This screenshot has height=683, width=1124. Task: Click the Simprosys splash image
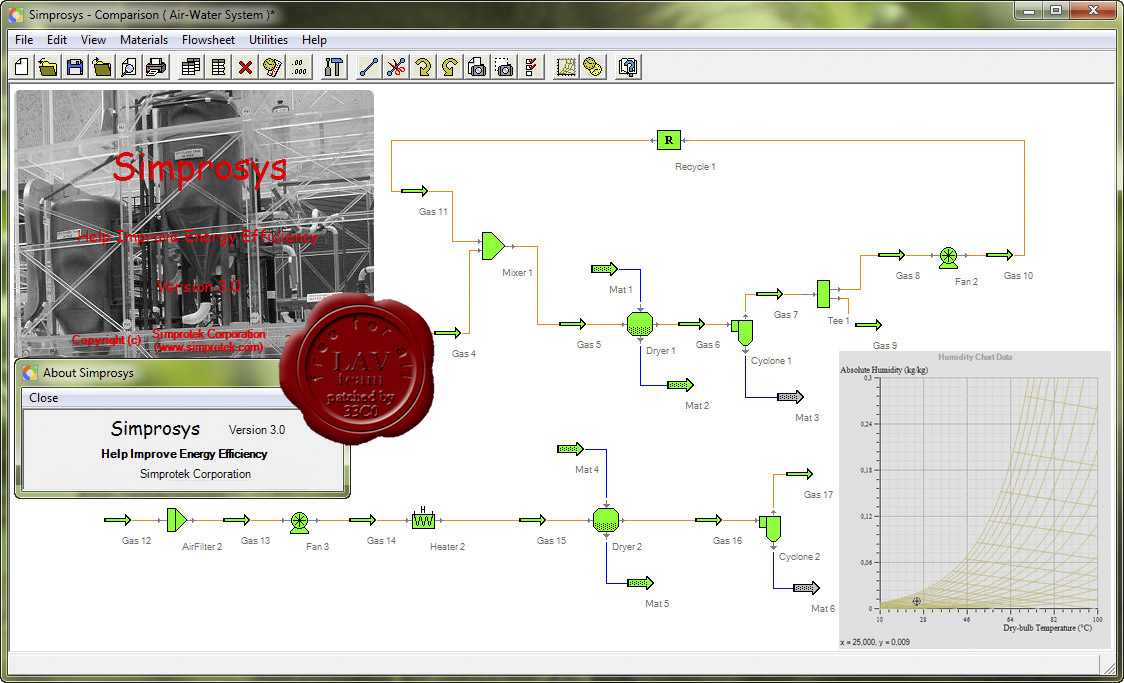[194, 224]
